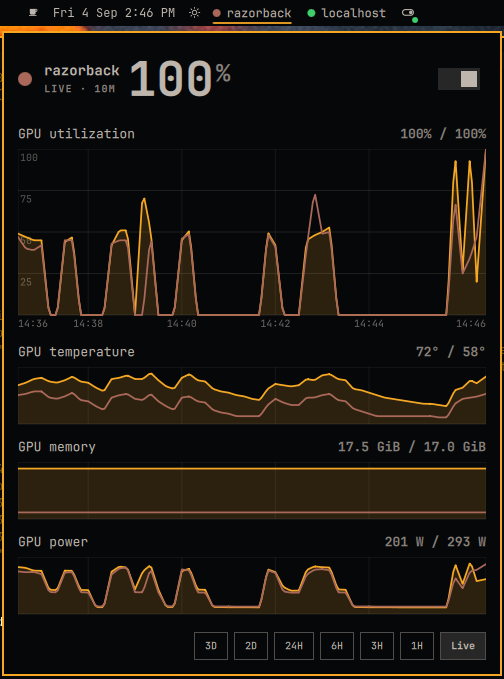
Task: Click inside the GPU power chart area
Action: pos(252,585)
